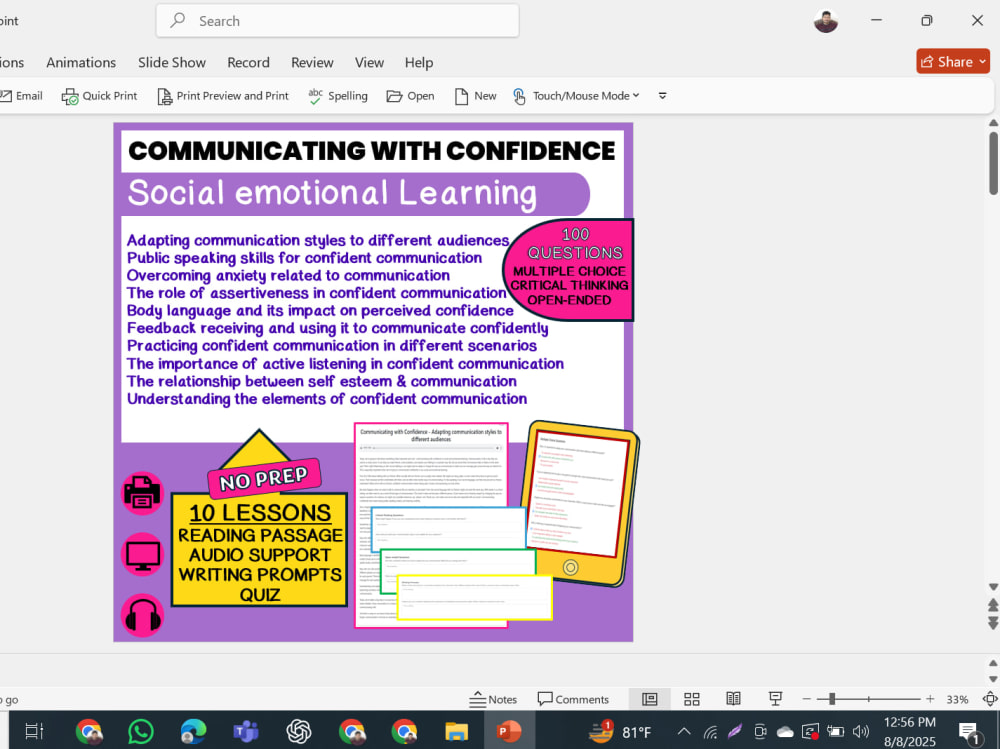Click the zoom slider handle
This screenshot has height=749, width=1000.
832,699
